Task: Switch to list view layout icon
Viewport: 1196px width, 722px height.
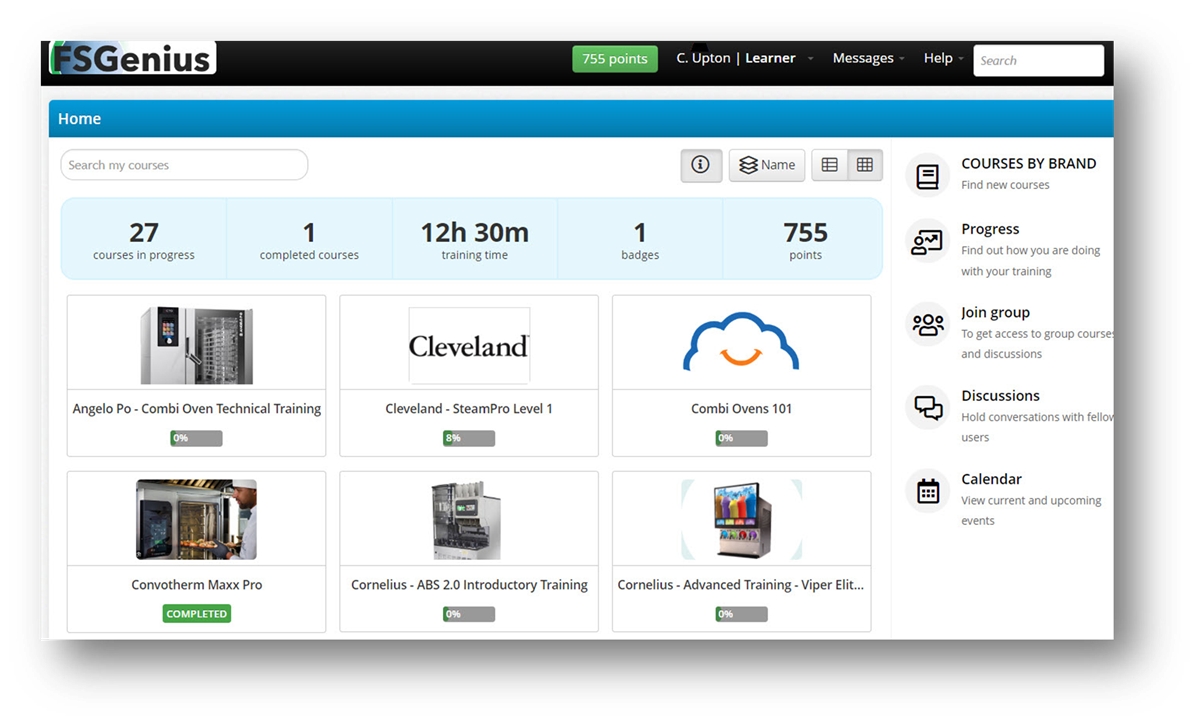Action: click(830, 165)
